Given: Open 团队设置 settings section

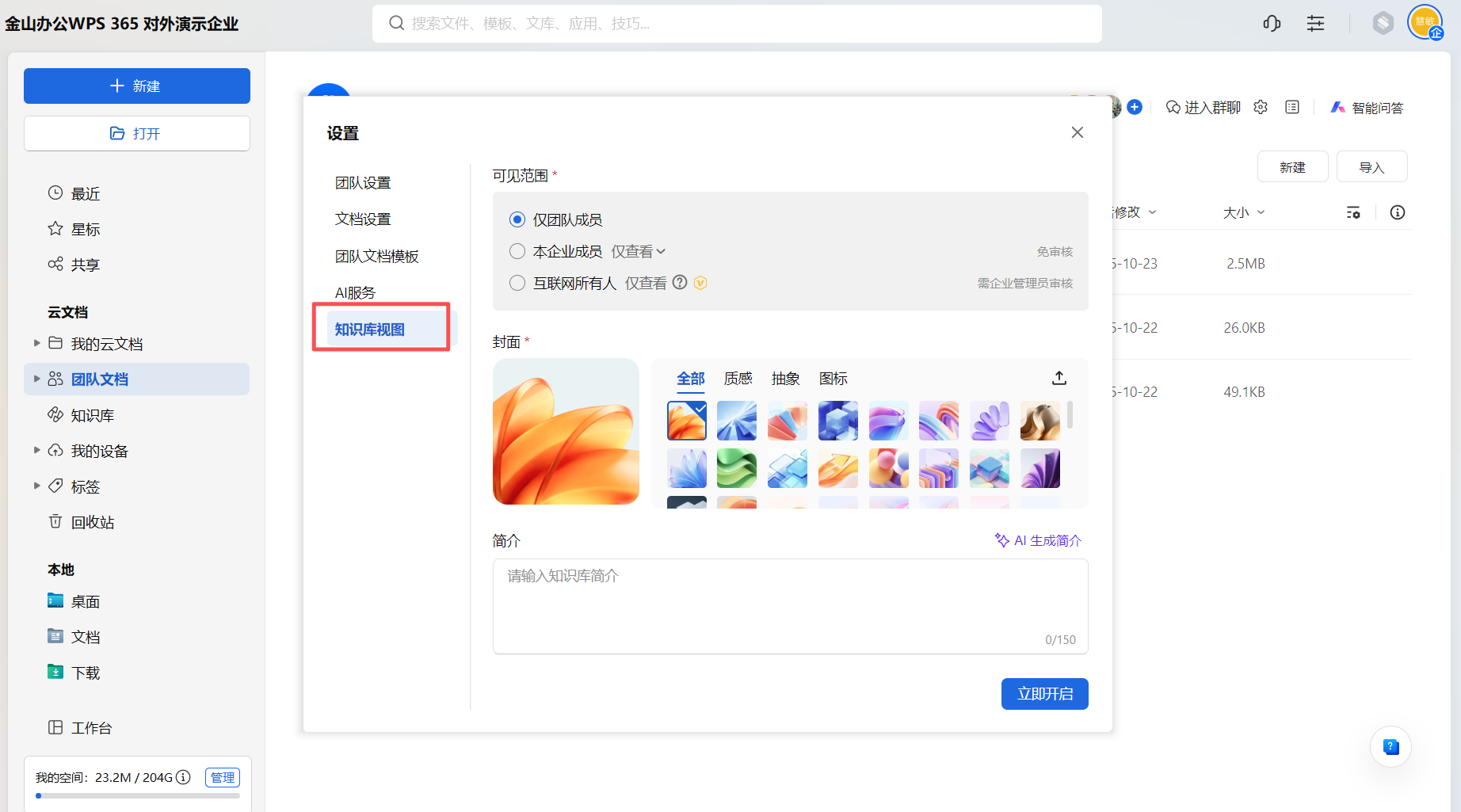Looking at the screenshot, I should tap(363, 183).
